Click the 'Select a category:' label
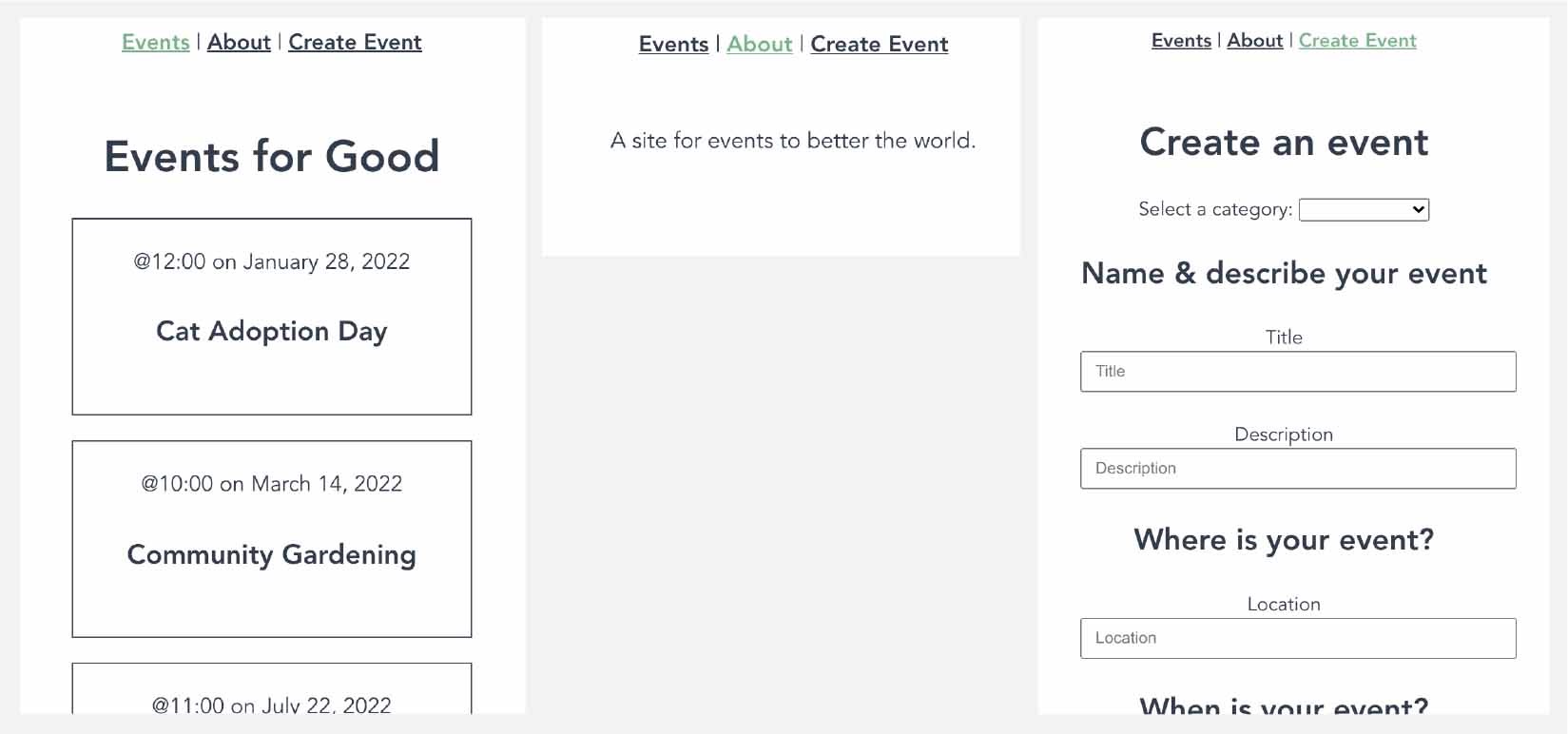 click(x=1214, y=210)
